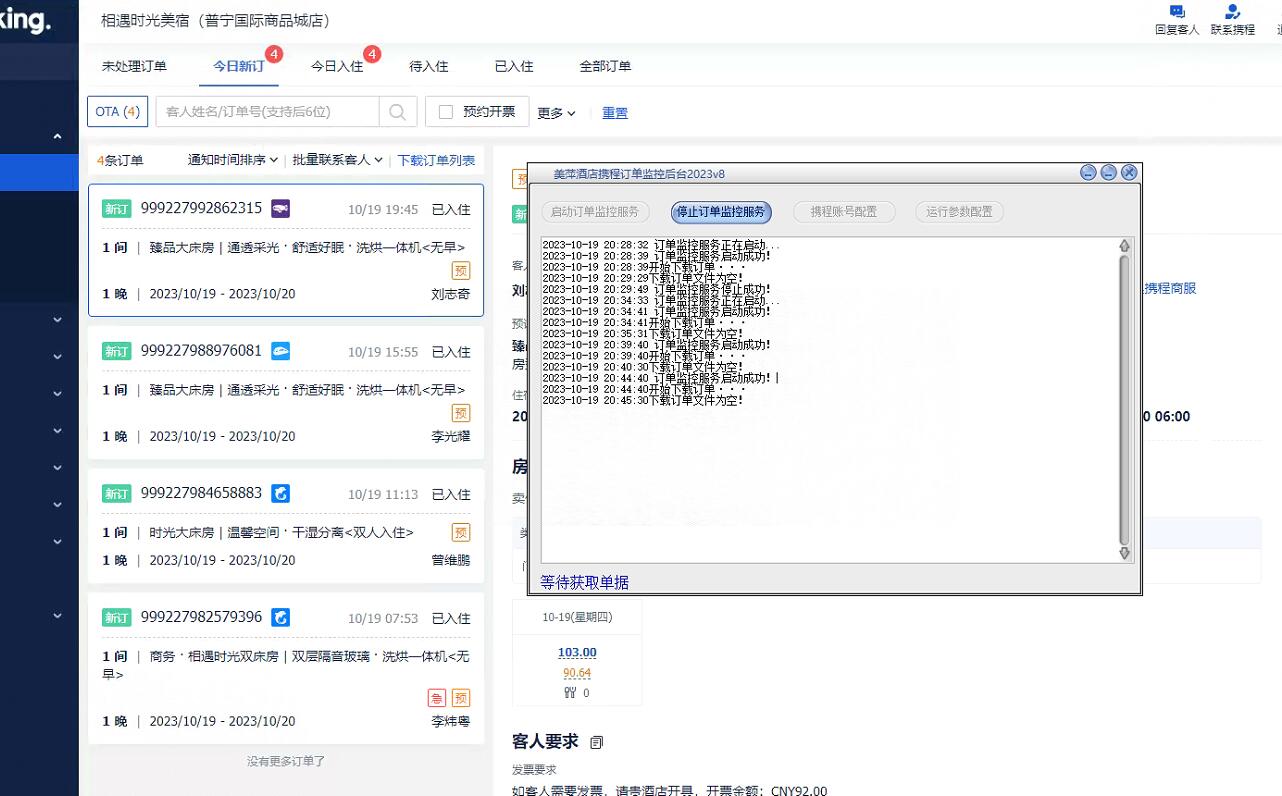Expand the 批量联系客人 dropdown

(337, 160)
